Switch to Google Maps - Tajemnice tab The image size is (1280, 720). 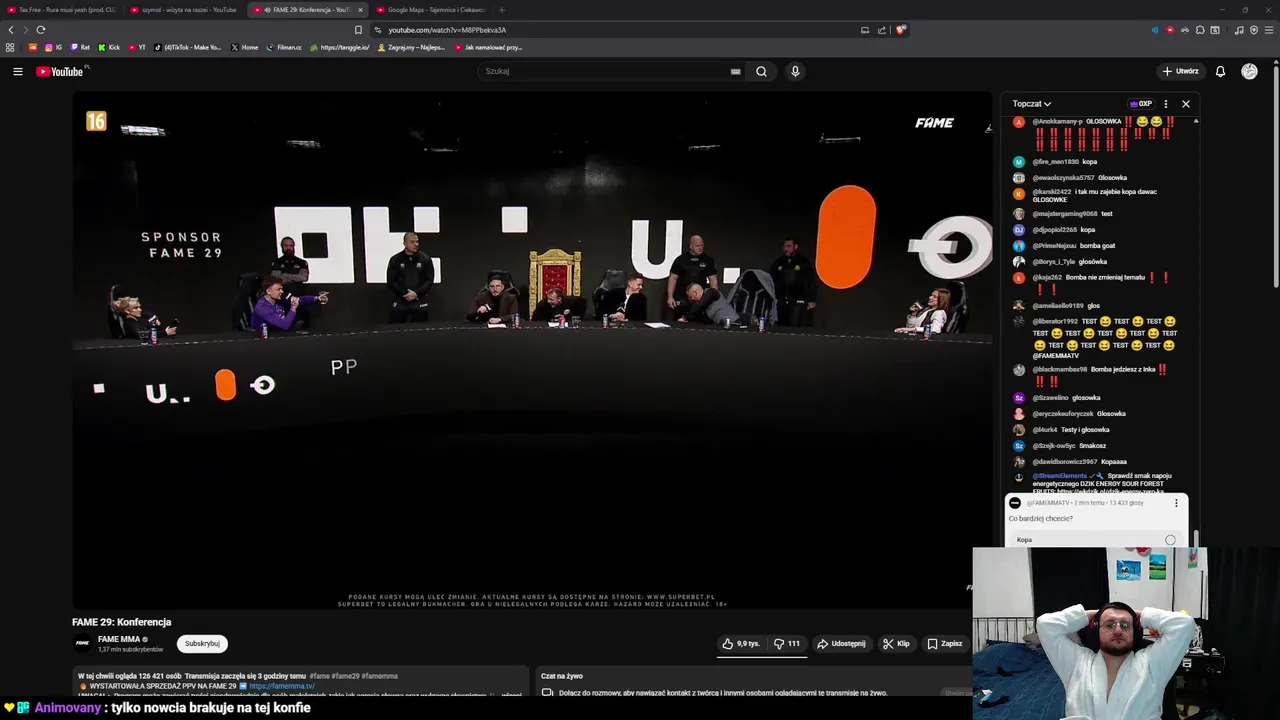(x=430, y=10)
